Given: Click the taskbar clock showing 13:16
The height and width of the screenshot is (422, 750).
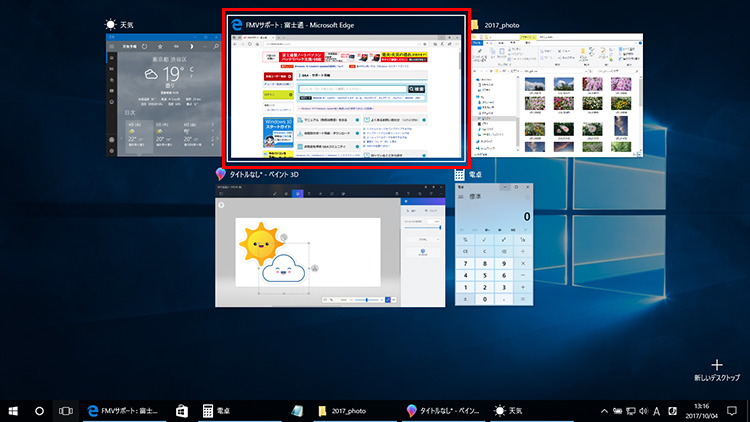Looking at the screenshot, I should click(699, 410).
